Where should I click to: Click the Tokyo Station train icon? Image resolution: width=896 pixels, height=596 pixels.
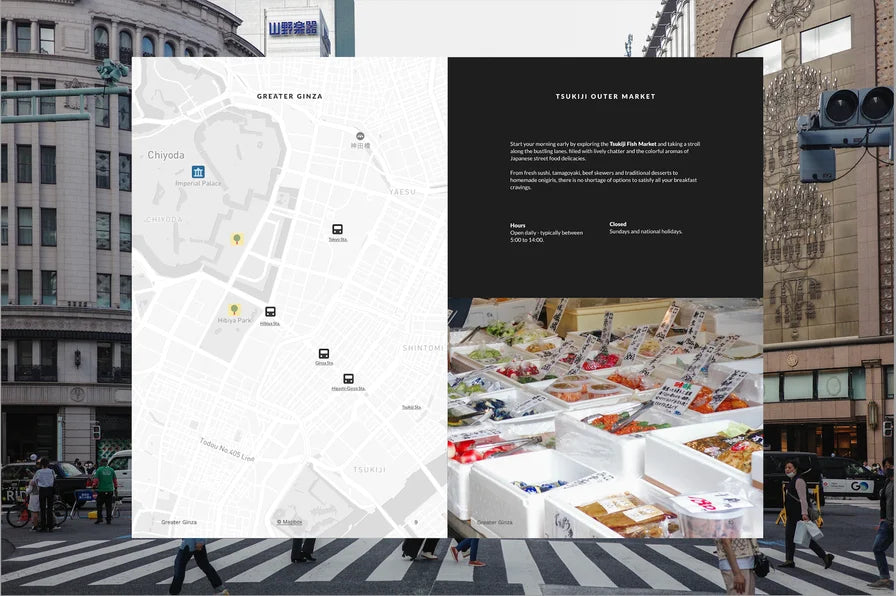pyautogui.click(x=338, y=229)
